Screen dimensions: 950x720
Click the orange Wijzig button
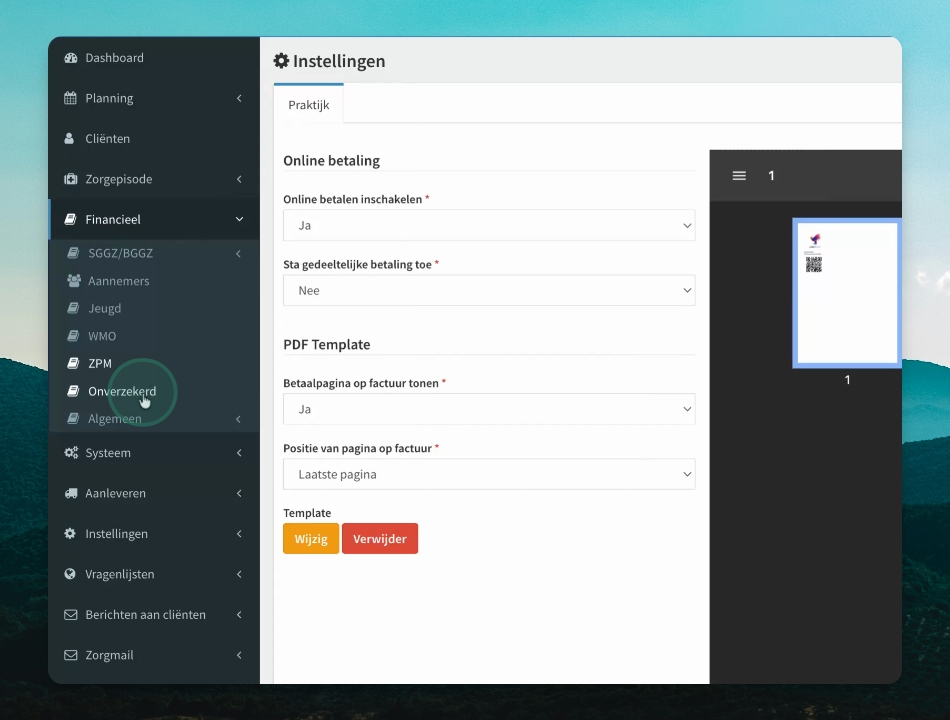tap(311, 538)
